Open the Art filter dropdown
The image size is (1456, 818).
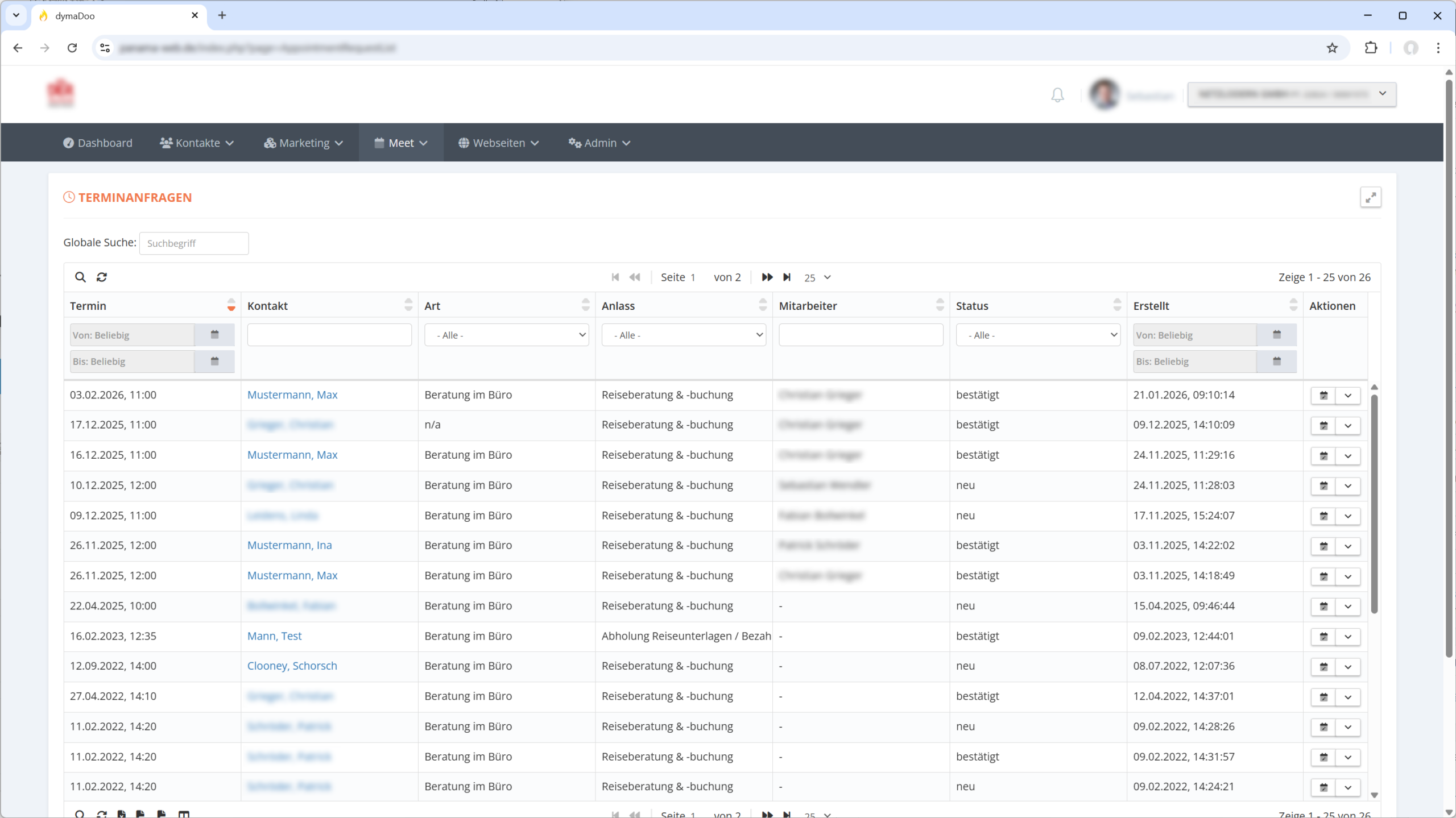[x=506, y=335]
